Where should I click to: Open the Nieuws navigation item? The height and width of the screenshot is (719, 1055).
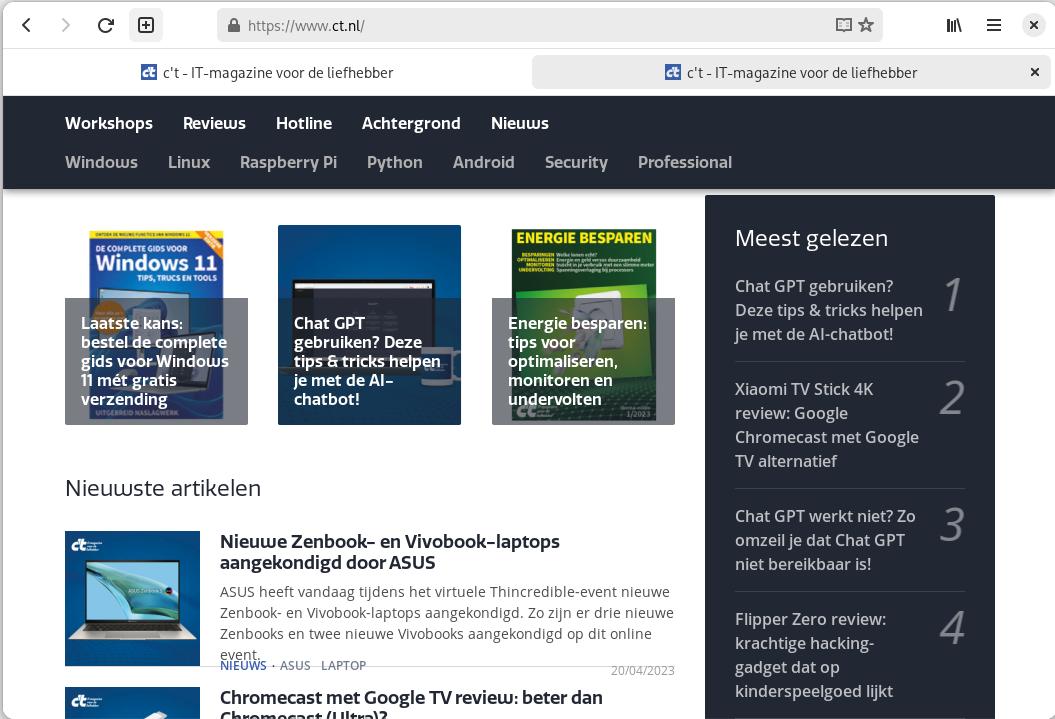click(519, 123)
